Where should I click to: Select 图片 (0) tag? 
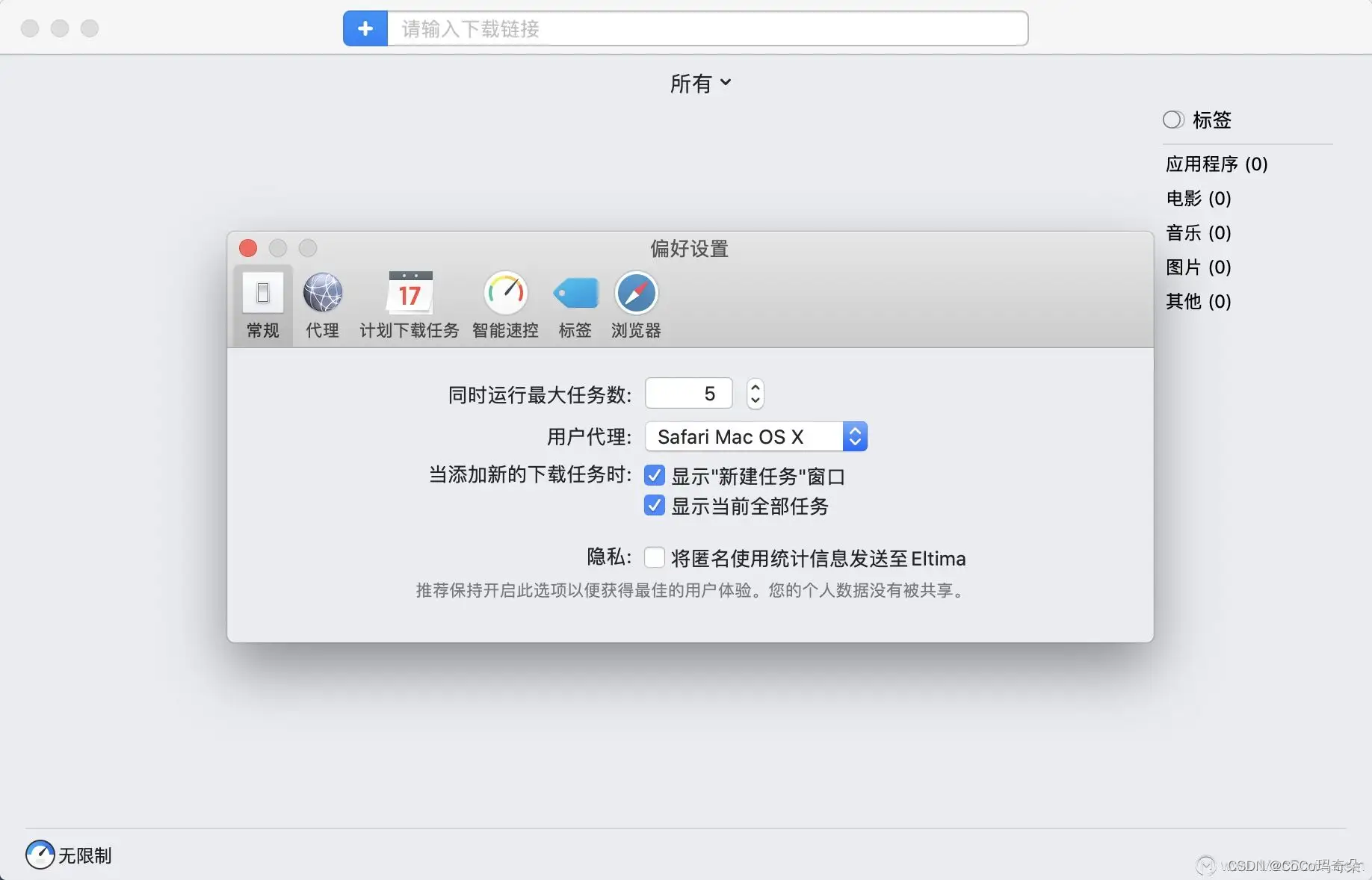(x=1198, y=267)
